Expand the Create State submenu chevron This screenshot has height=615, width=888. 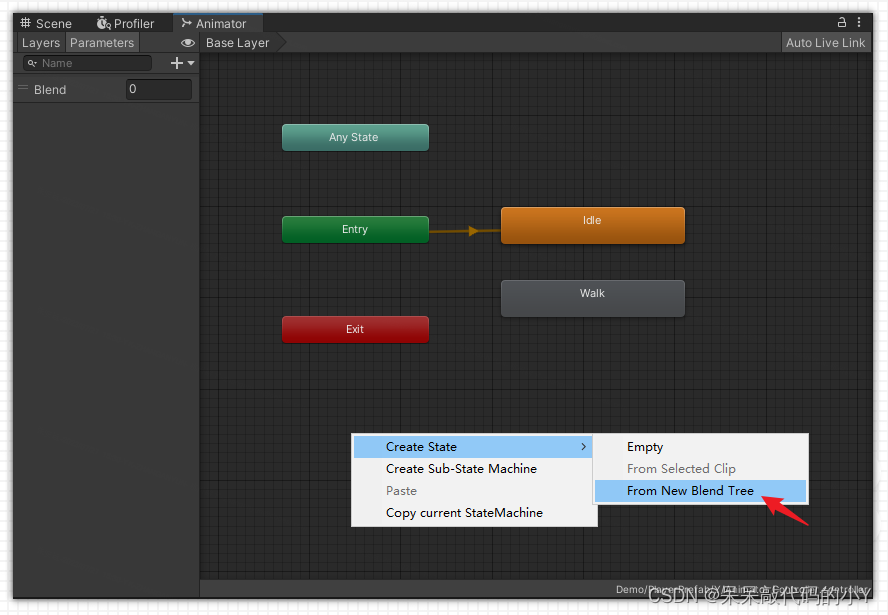click(583, 447)
